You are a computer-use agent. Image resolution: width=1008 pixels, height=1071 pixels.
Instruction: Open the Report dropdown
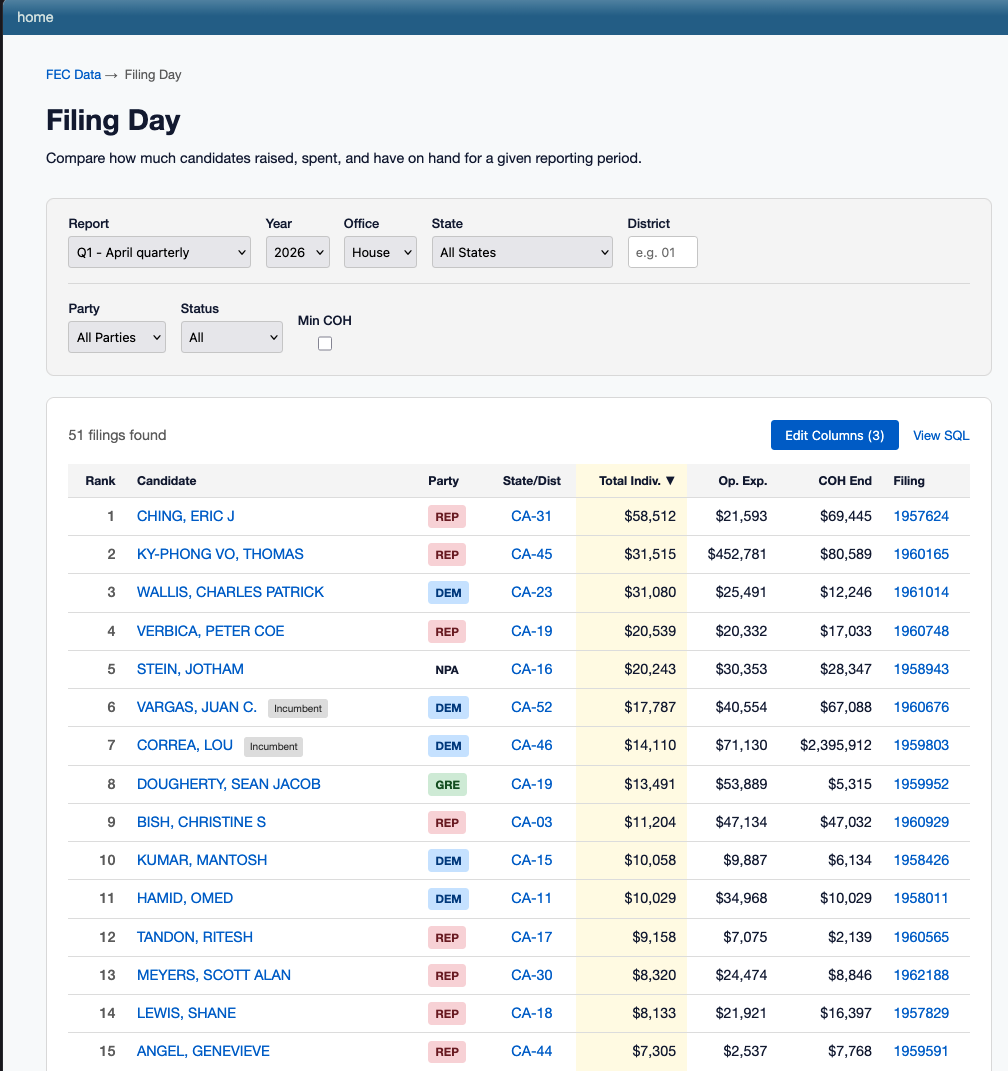[x=159, y=253]
